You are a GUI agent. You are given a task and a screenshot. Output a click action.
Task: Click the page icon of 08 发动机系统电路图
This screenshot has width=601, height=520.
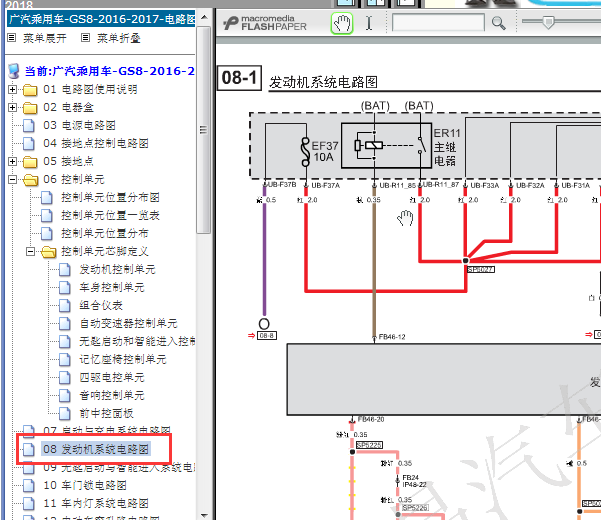pyautogui.click(x=28, y=449)
